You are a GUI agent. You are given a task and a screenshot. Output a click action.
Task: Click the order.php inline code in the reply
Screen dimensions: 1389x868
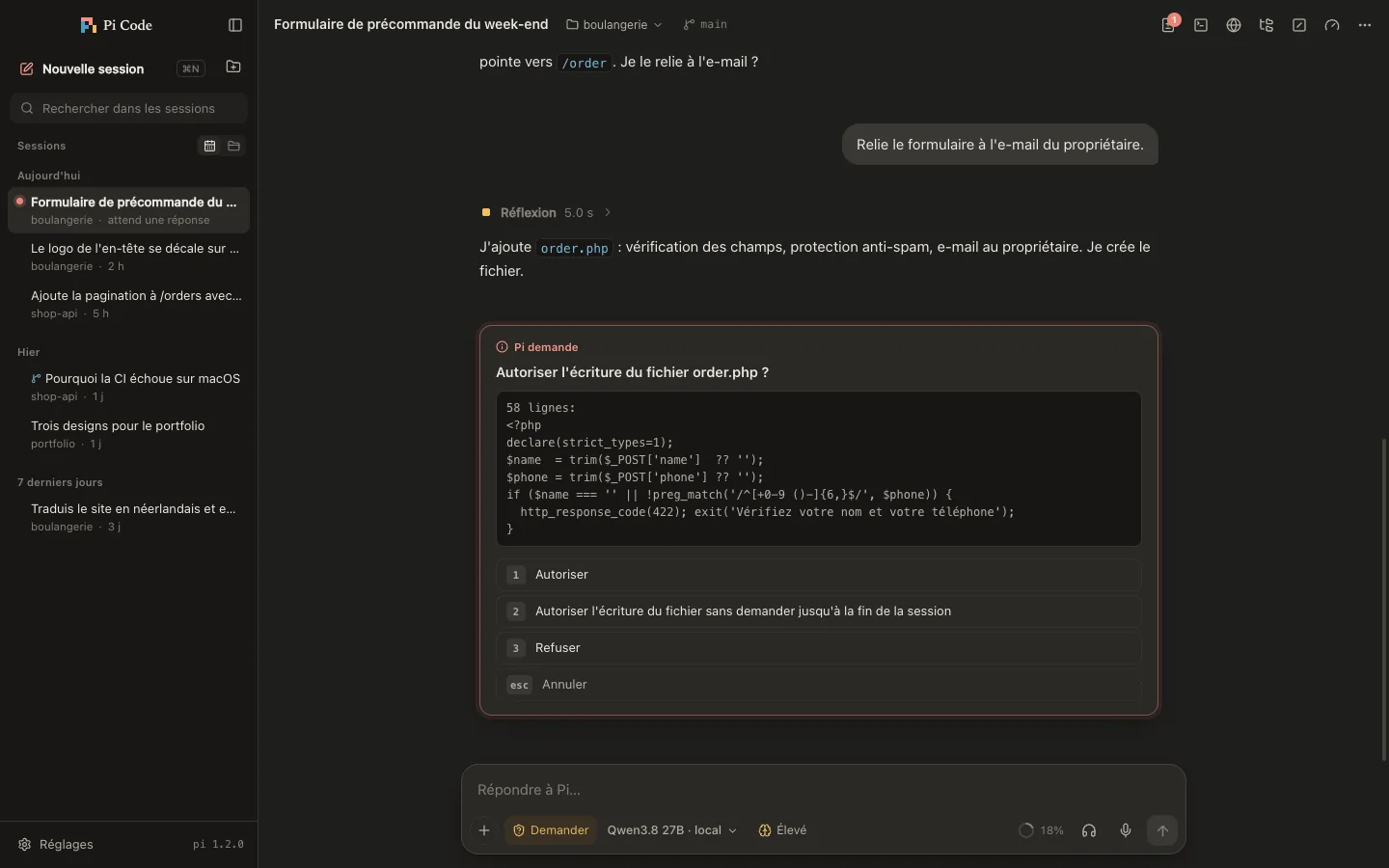[575, 248]
